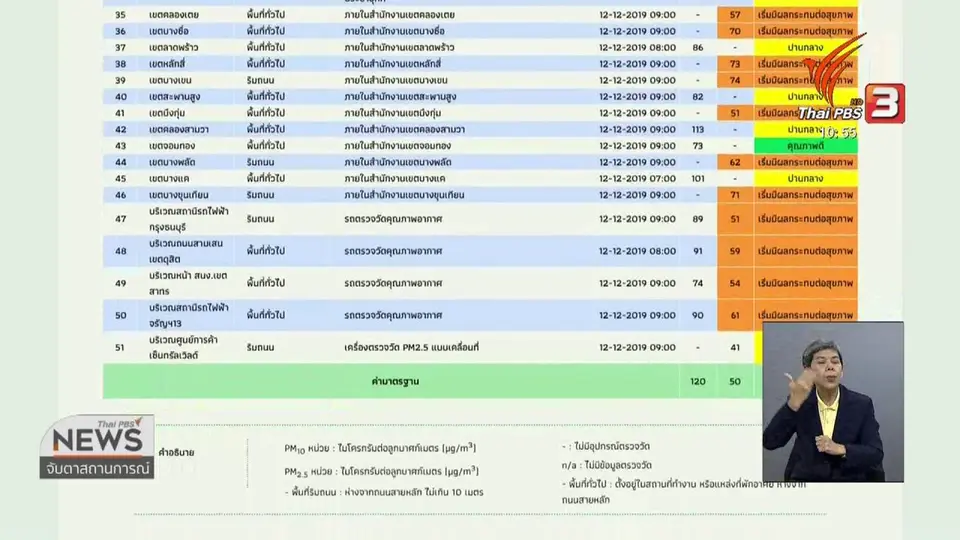Screen dimensions: 960x540
Task: Click yellow ปานกลาง status in row 37
Action: (x=805, y=48)
